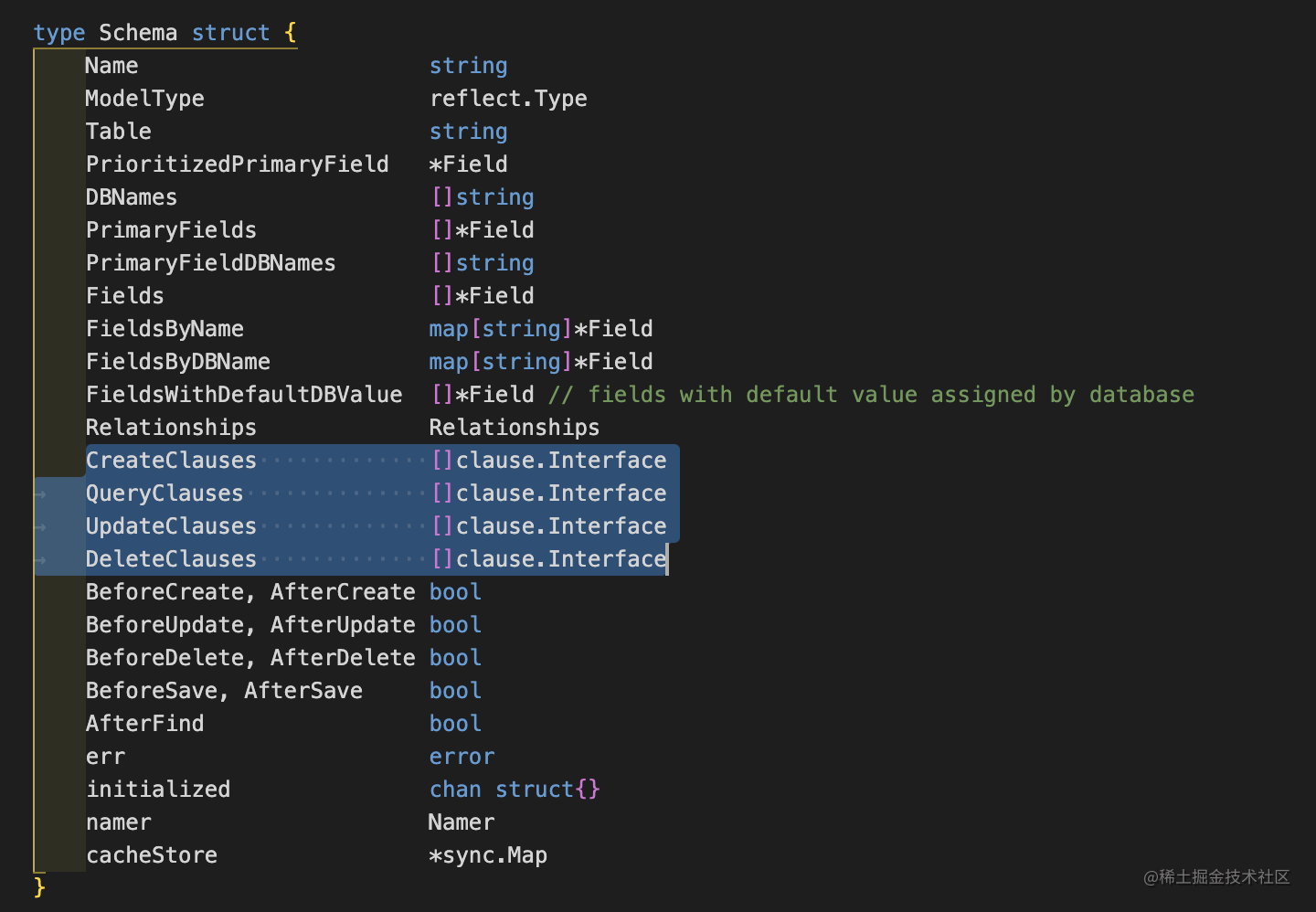
Task: Click the FieldsWithDefaultDBValue field name
Action: point(243,395)
